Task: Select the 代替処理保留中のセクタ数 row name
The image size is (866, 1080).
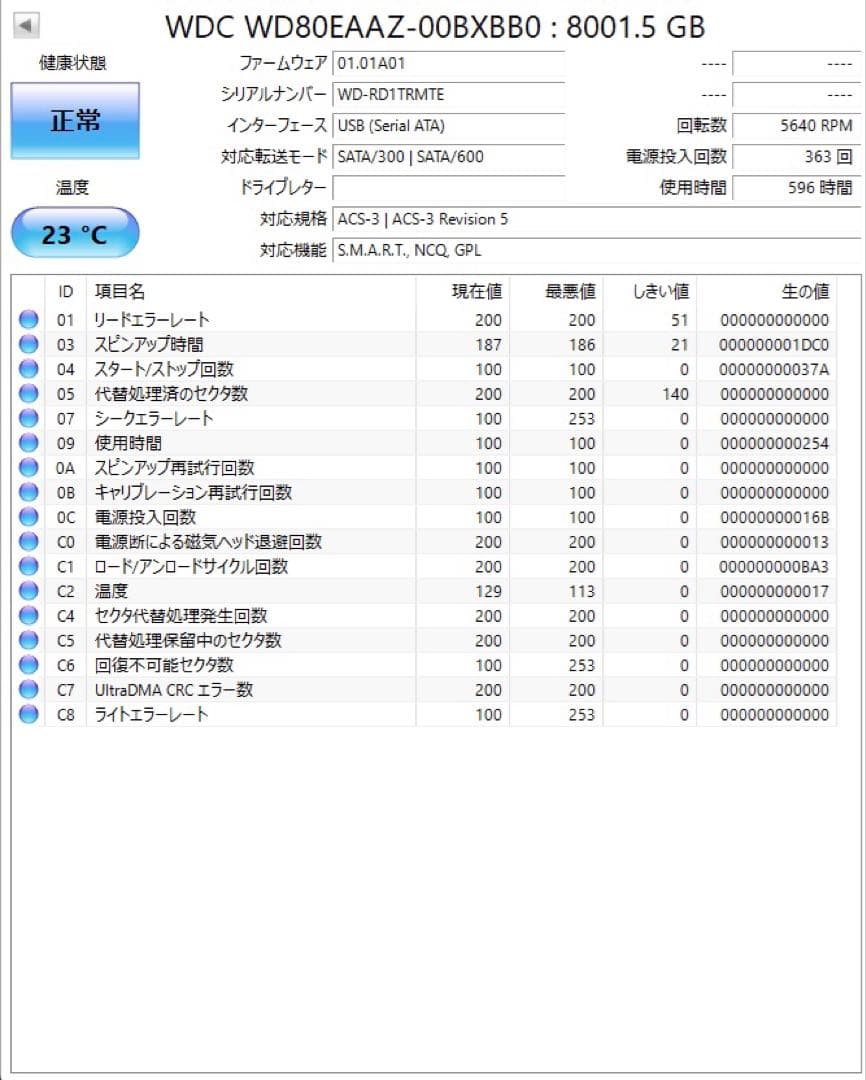Action: point(188,641)
